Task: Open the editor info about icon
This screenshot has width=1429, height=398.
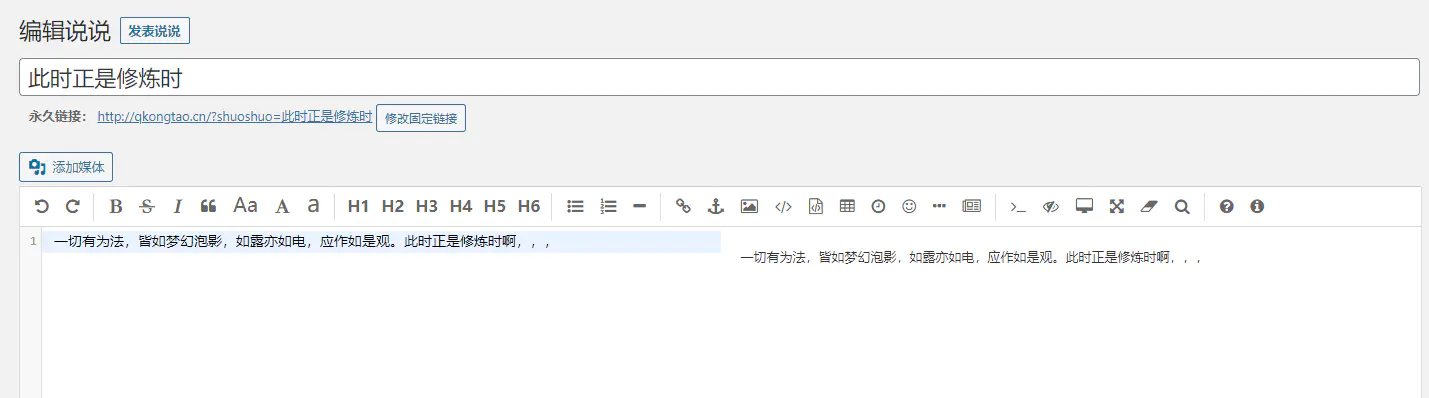Action: 1257,206
